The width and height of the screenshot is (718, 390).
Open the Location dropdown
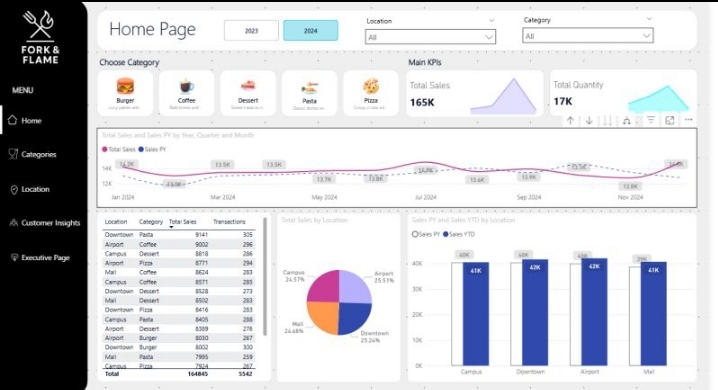[430, 37]
